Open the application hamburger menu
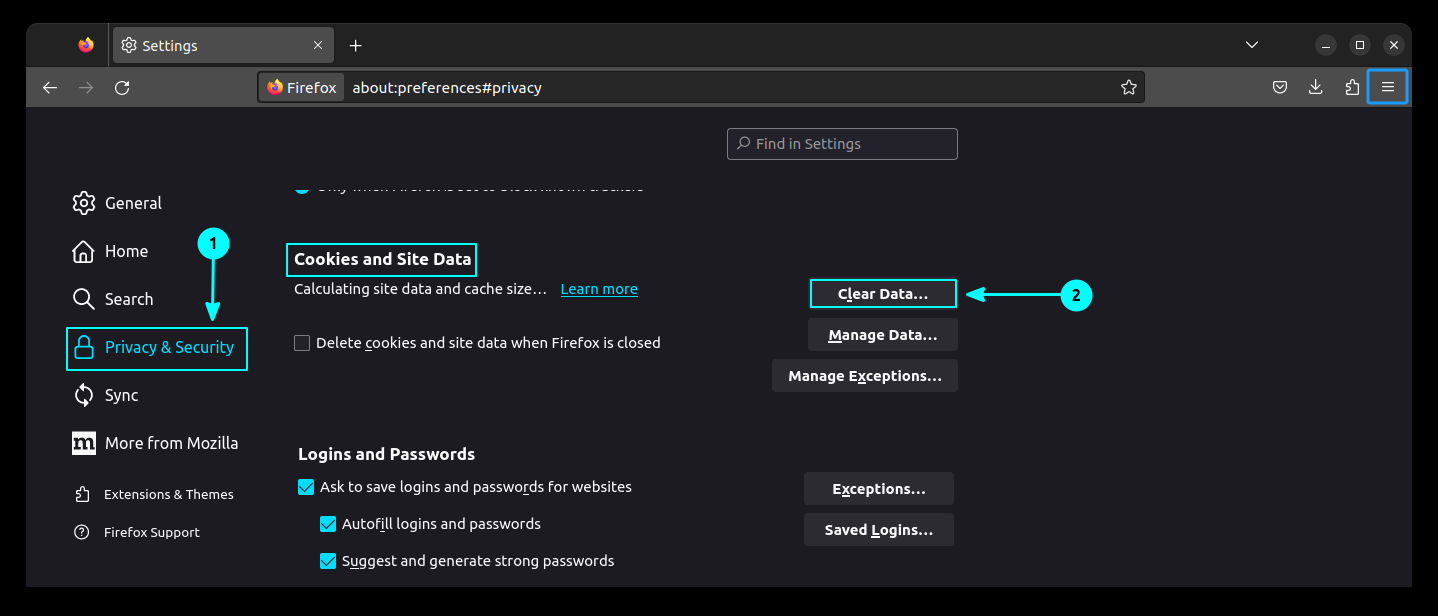The width and height of the screenshot is (1438, 616). [1388, 87]
